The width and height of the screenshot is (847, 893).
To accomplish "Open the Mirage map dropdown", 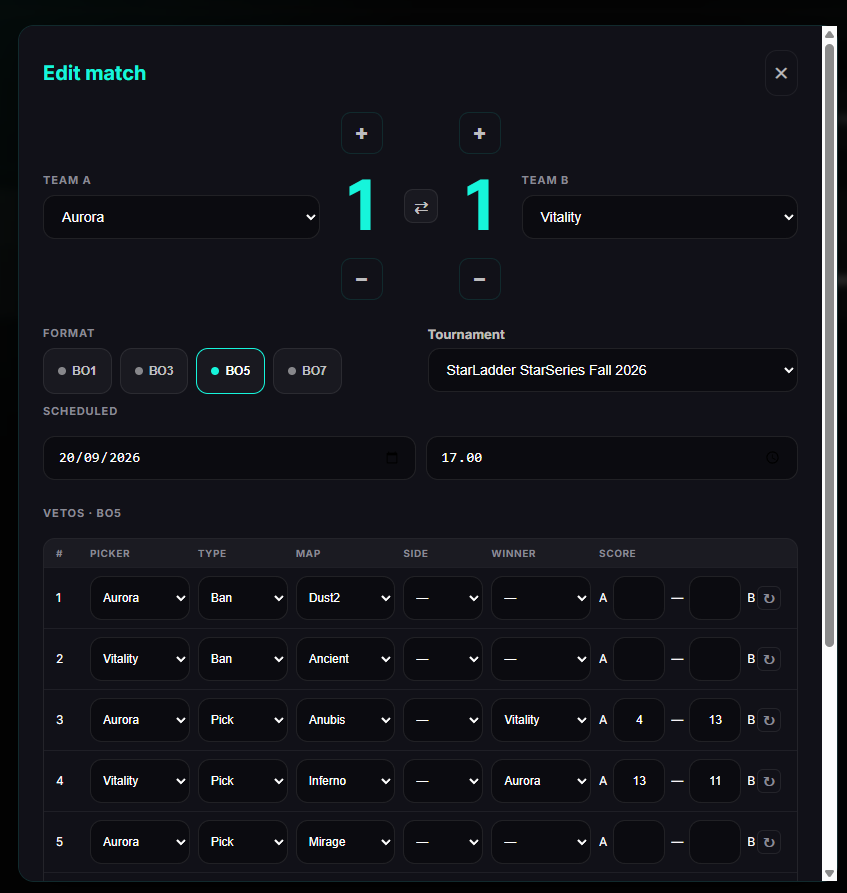I will (345, 842).
